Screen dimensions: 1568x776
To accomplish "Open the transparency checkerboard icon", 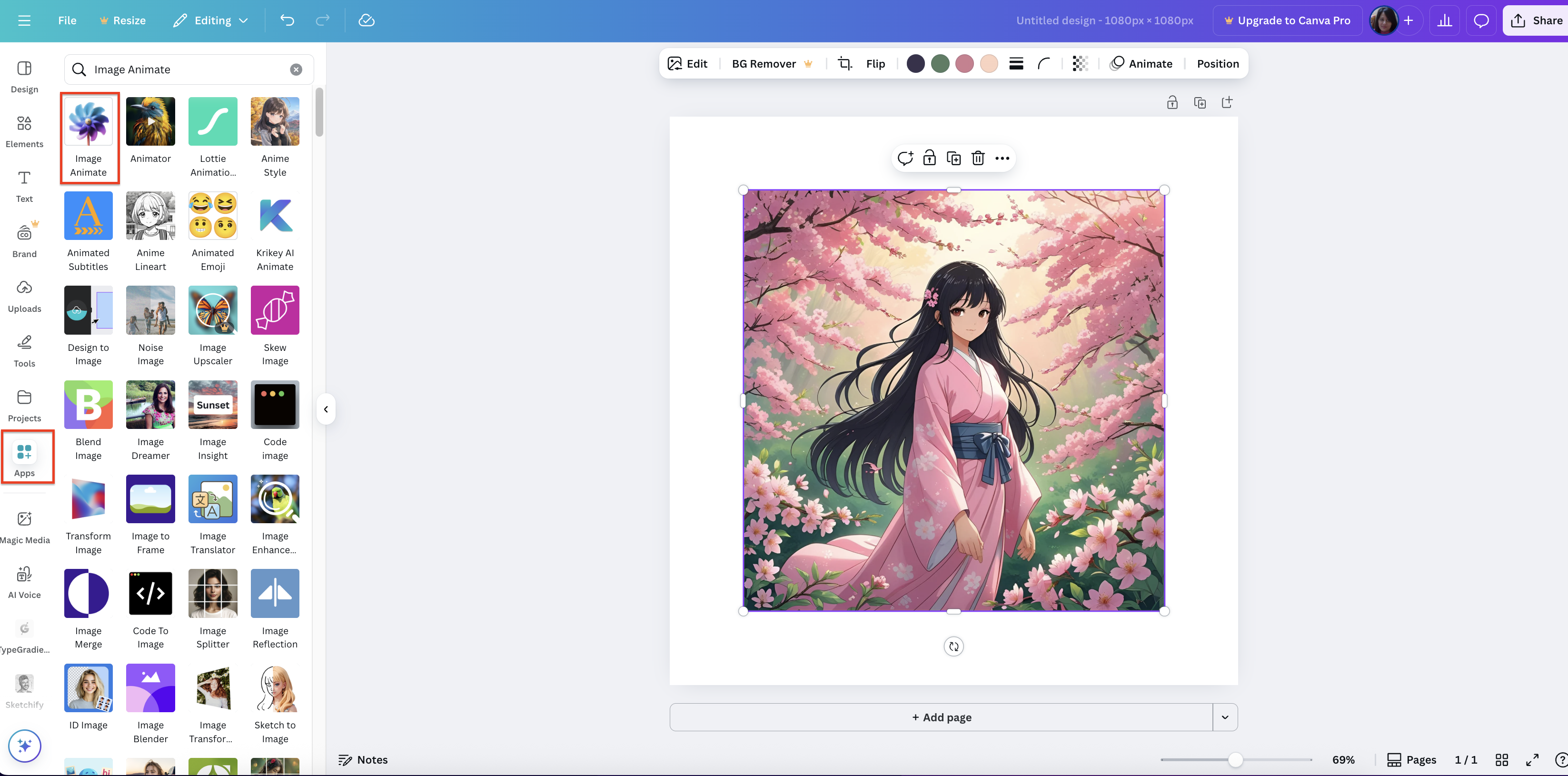I will coord(1080,63).
